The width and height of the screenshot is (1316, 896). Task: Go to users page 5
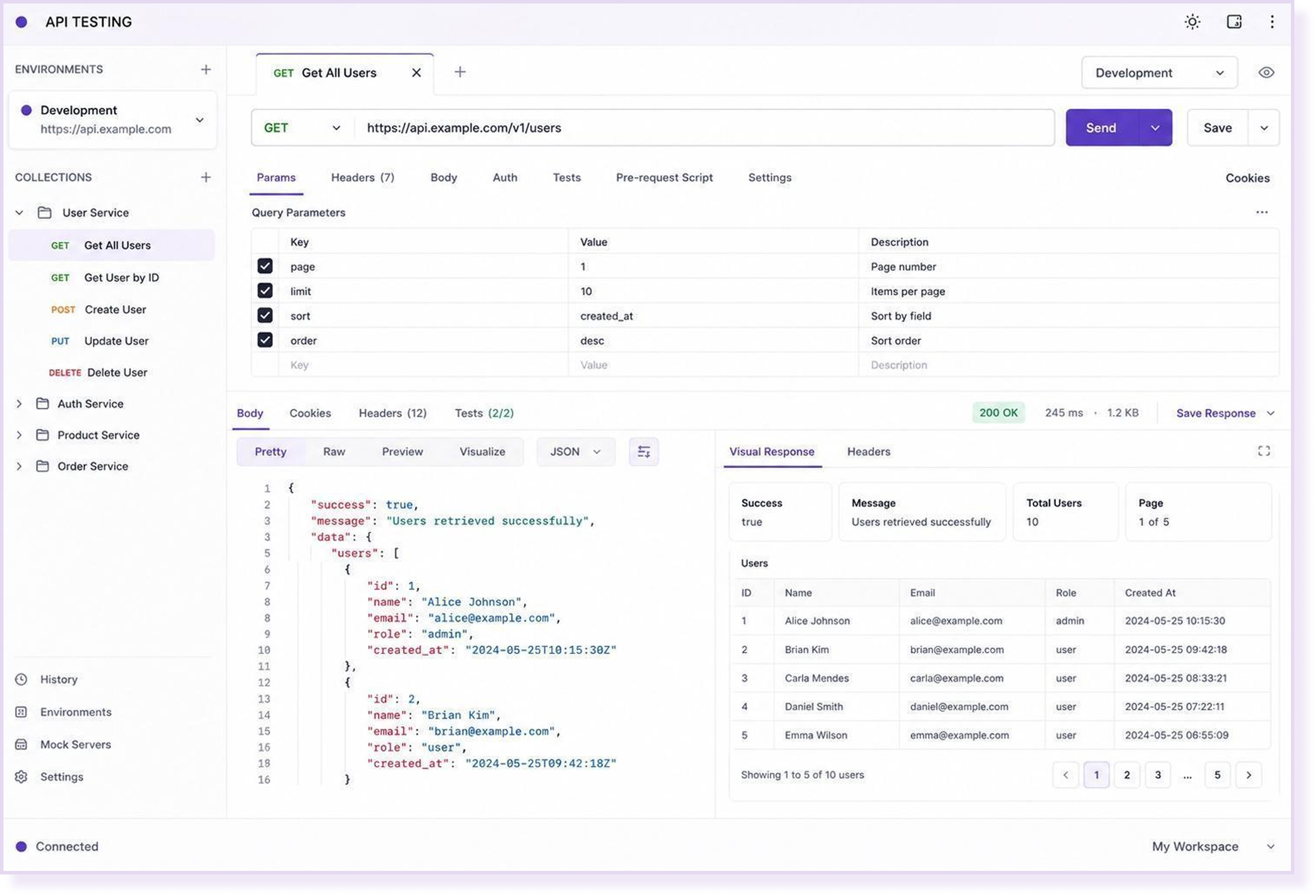coord(1217,775)
